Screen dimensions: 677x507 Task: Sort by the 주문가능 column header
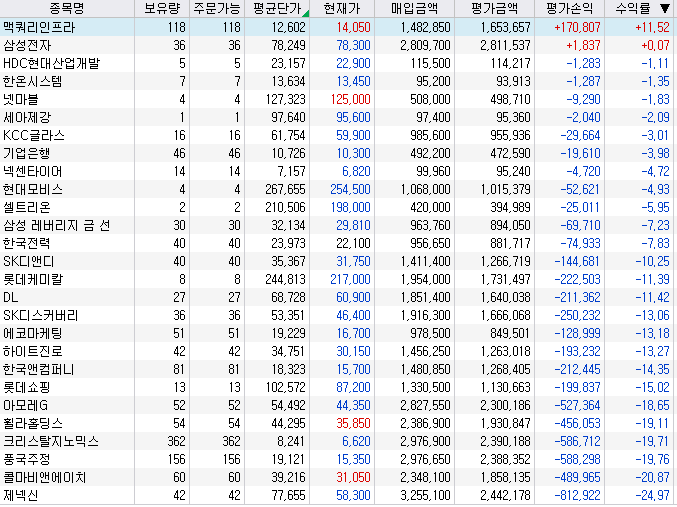(217, 8)
